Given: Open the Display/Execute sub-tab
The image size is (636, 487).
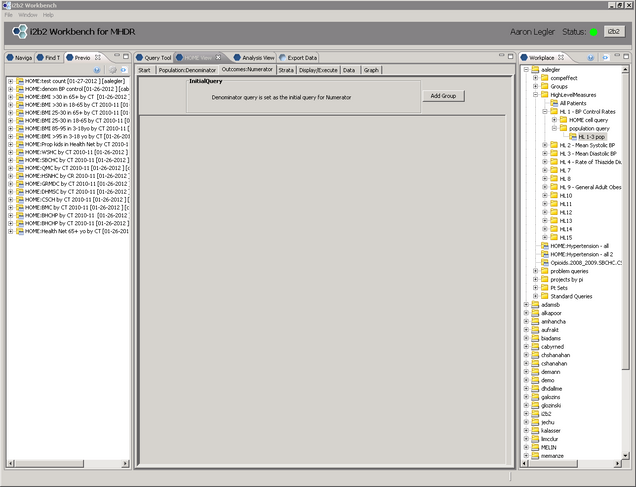Looking at the screenshot, I should tap(318, 70).
